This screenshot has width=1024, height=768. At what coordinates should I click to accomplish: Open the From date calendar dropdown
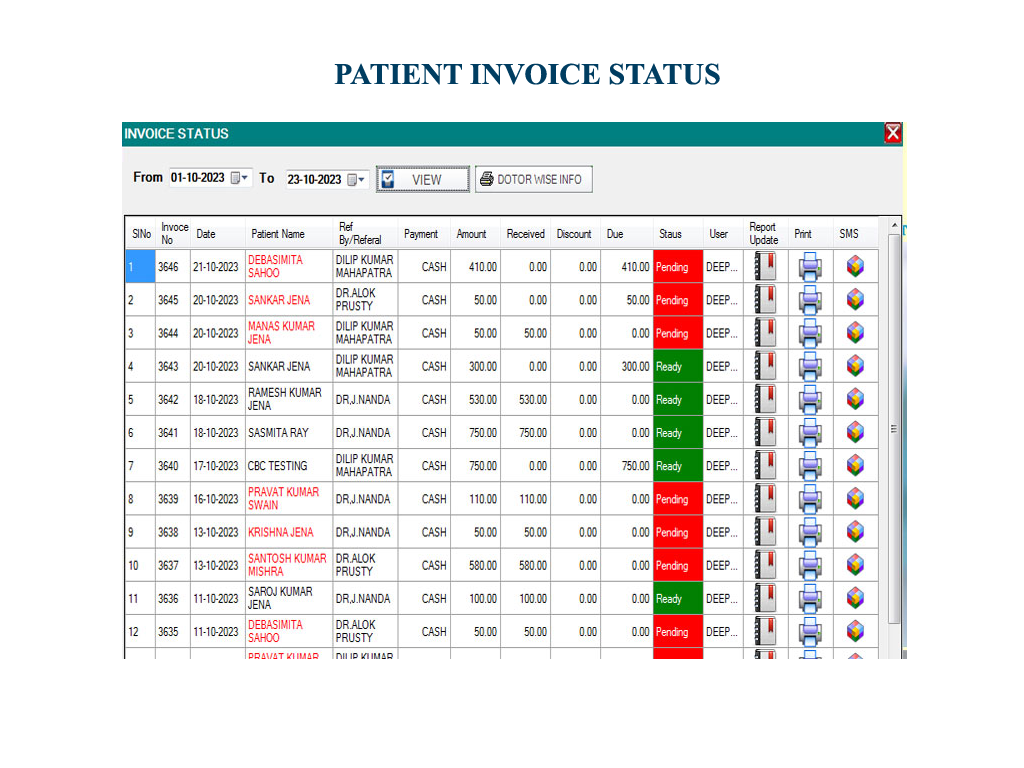click(x=240, y=178)
